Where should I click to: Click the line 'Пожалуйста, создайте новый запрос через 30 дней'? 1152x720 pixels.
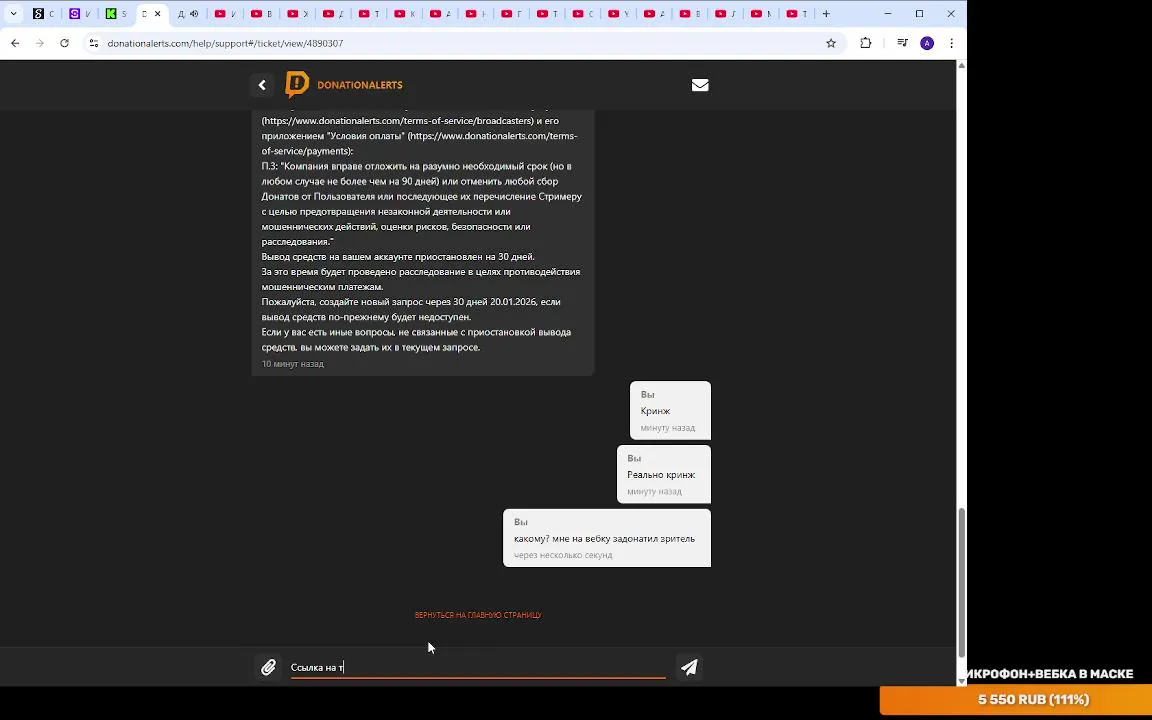pos(411,302)
